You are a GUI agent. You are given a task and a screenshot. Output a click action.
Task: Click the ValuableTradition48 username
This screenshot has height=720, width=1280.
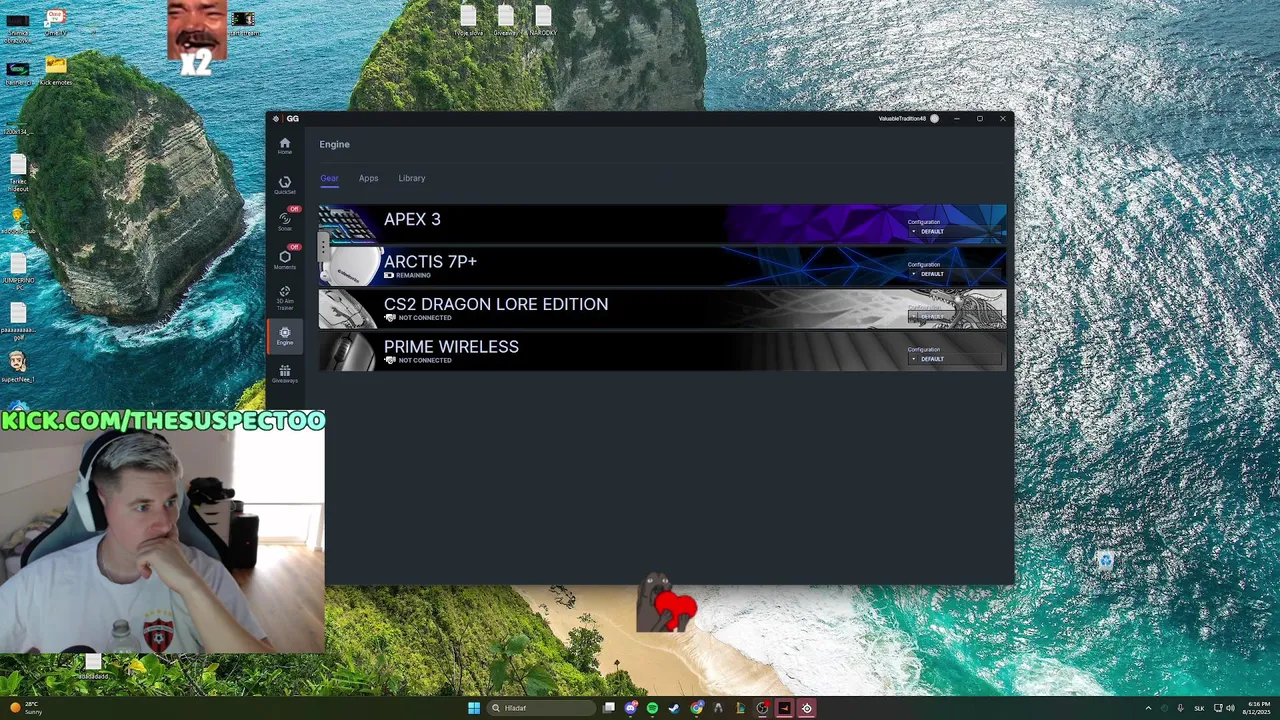tap(902, 118)
